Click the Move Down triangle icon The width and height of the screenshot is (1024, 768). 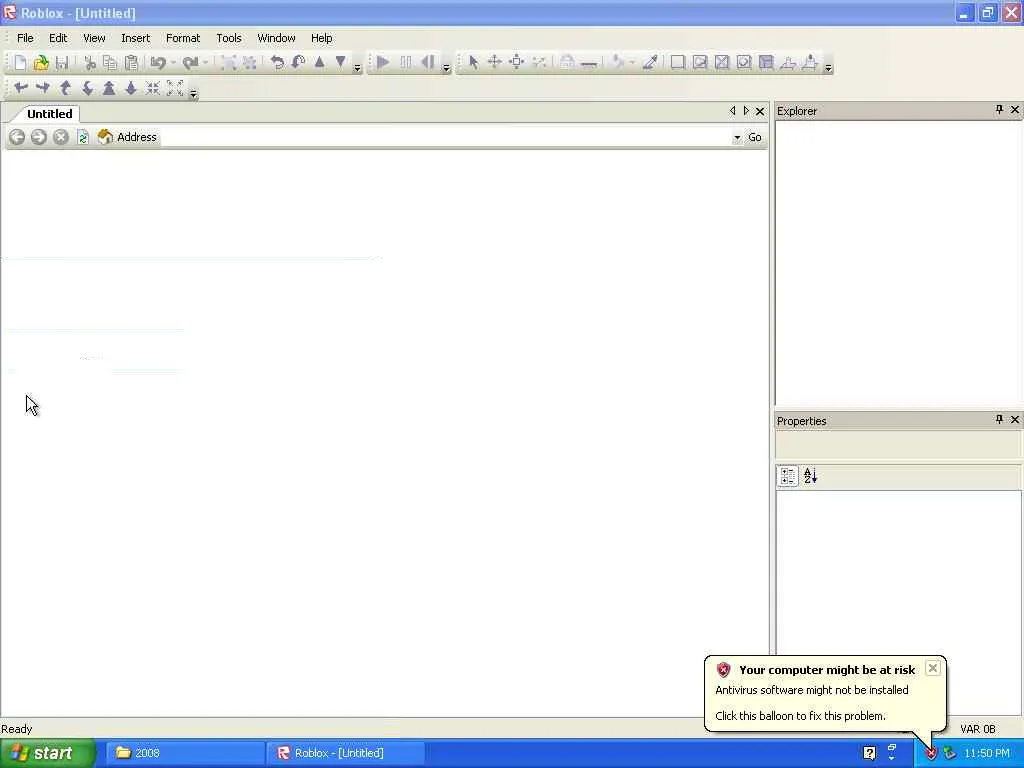[x=340, y=63]
